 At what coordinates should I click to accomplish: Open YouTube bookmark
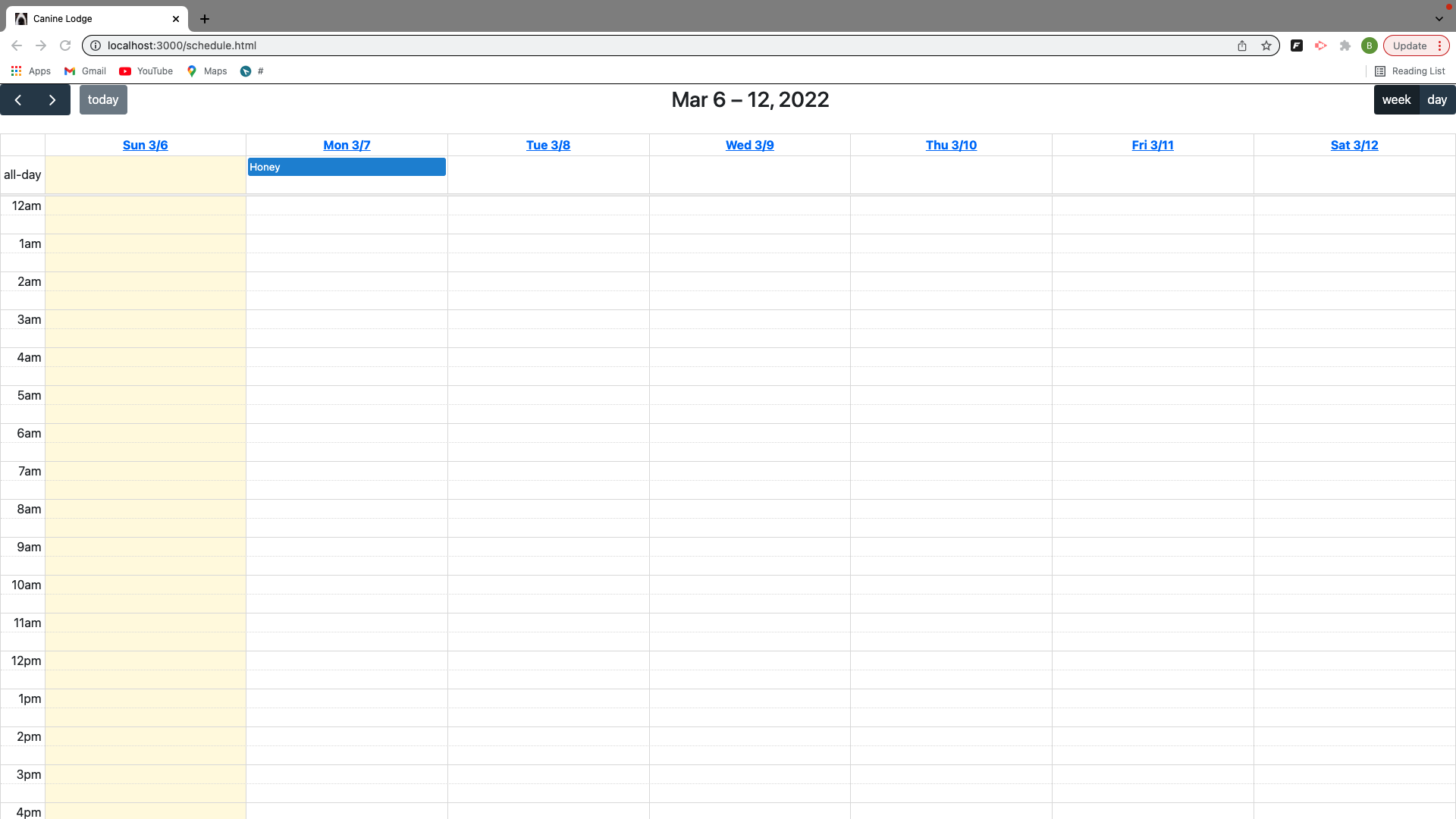click(146, 71)
